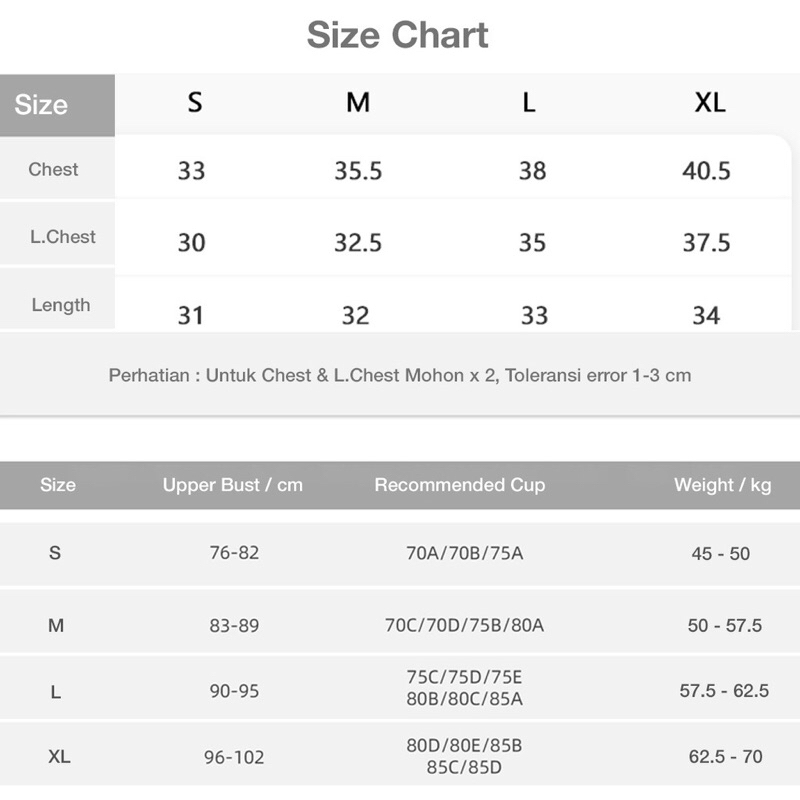Click the Perhatian tolerance note text
The width and height of the screenshot is (800, 800).
click(399, 376)
